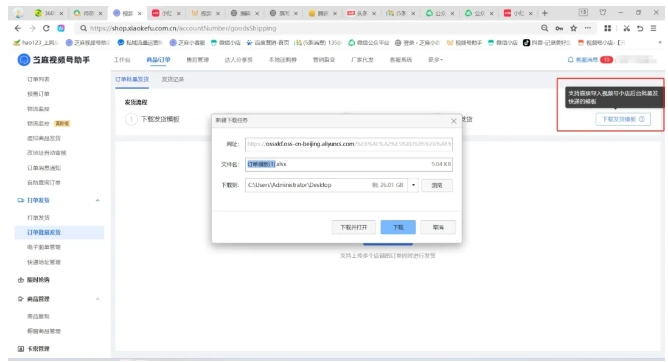This screenshot has height=362, width=668.
Task: Bookmark this page with the star icon
Action: tap(573, 28)
